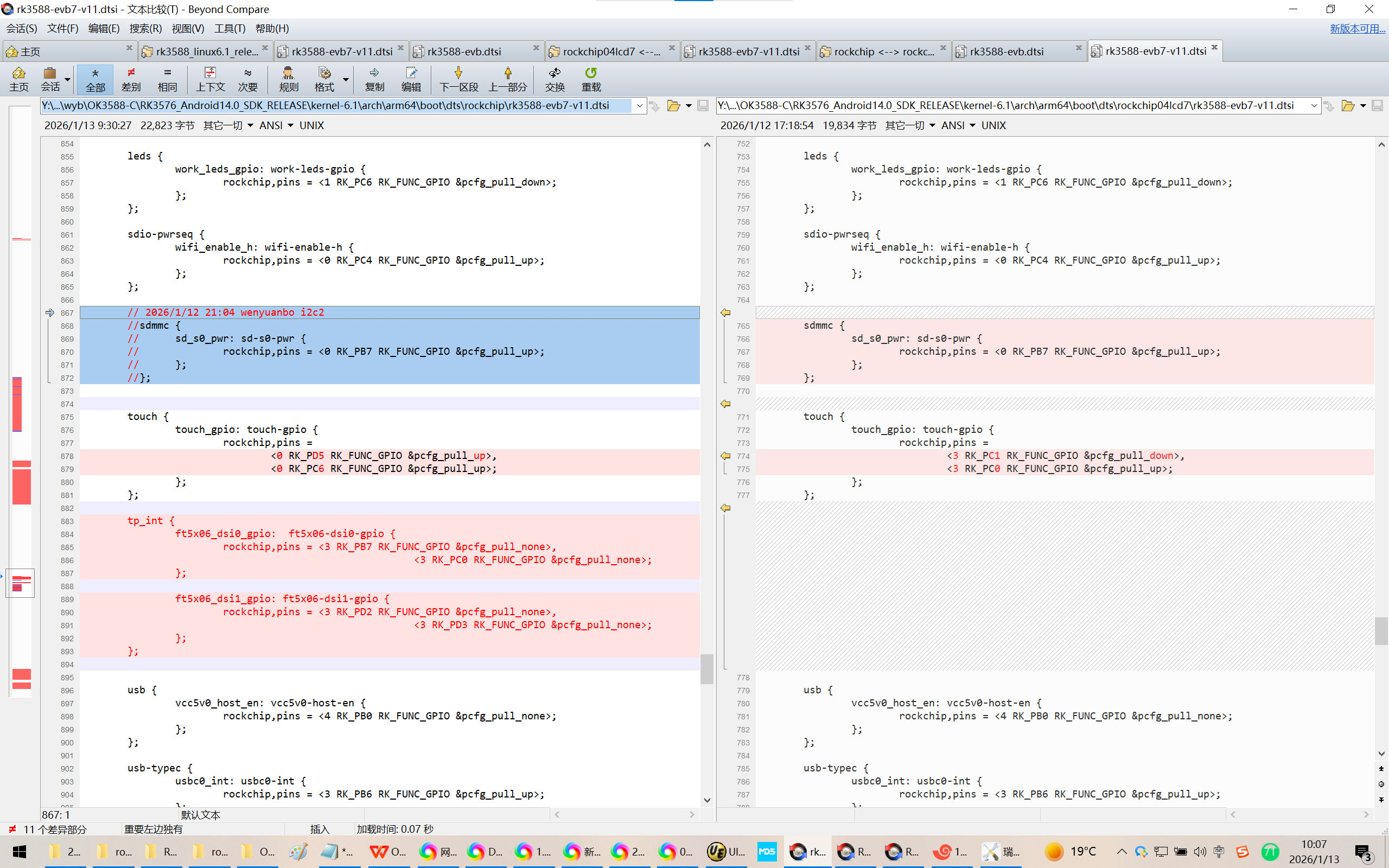The image size is (1389, 868).
Task: Toggle the Show Differences (差别) filter
Action: [x=131, y=79]
